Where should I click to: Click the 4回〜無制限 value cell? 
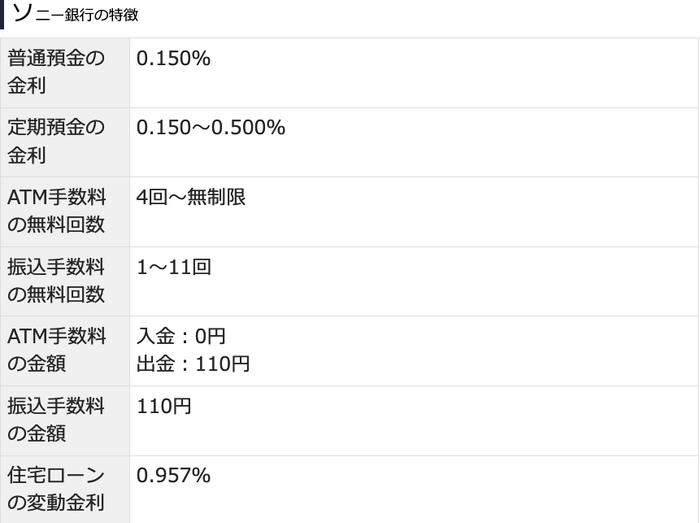191,197
